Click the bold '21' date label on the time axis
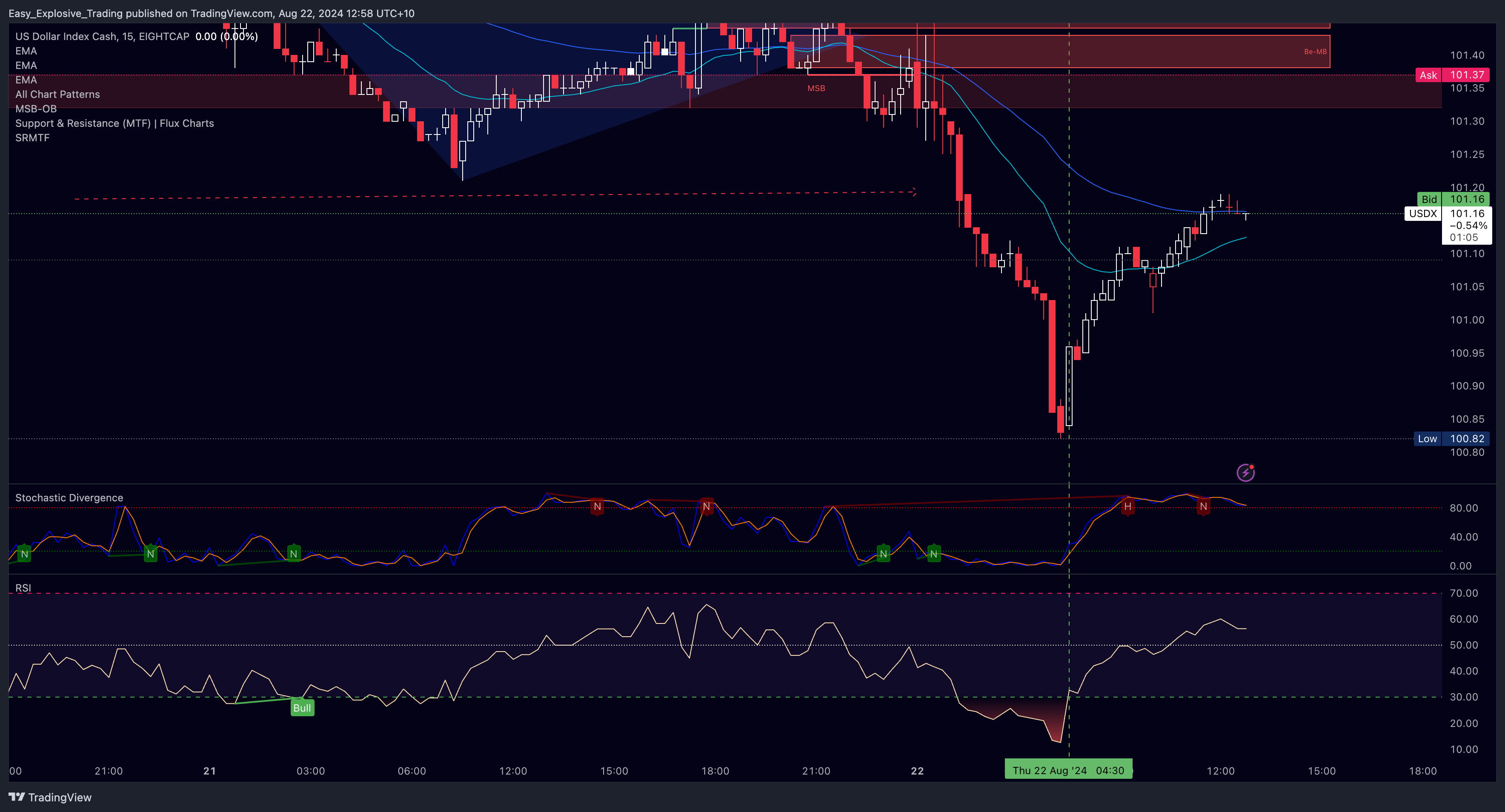The height and width of the screenshot is (812, 1505). click(x=210, y=771)
